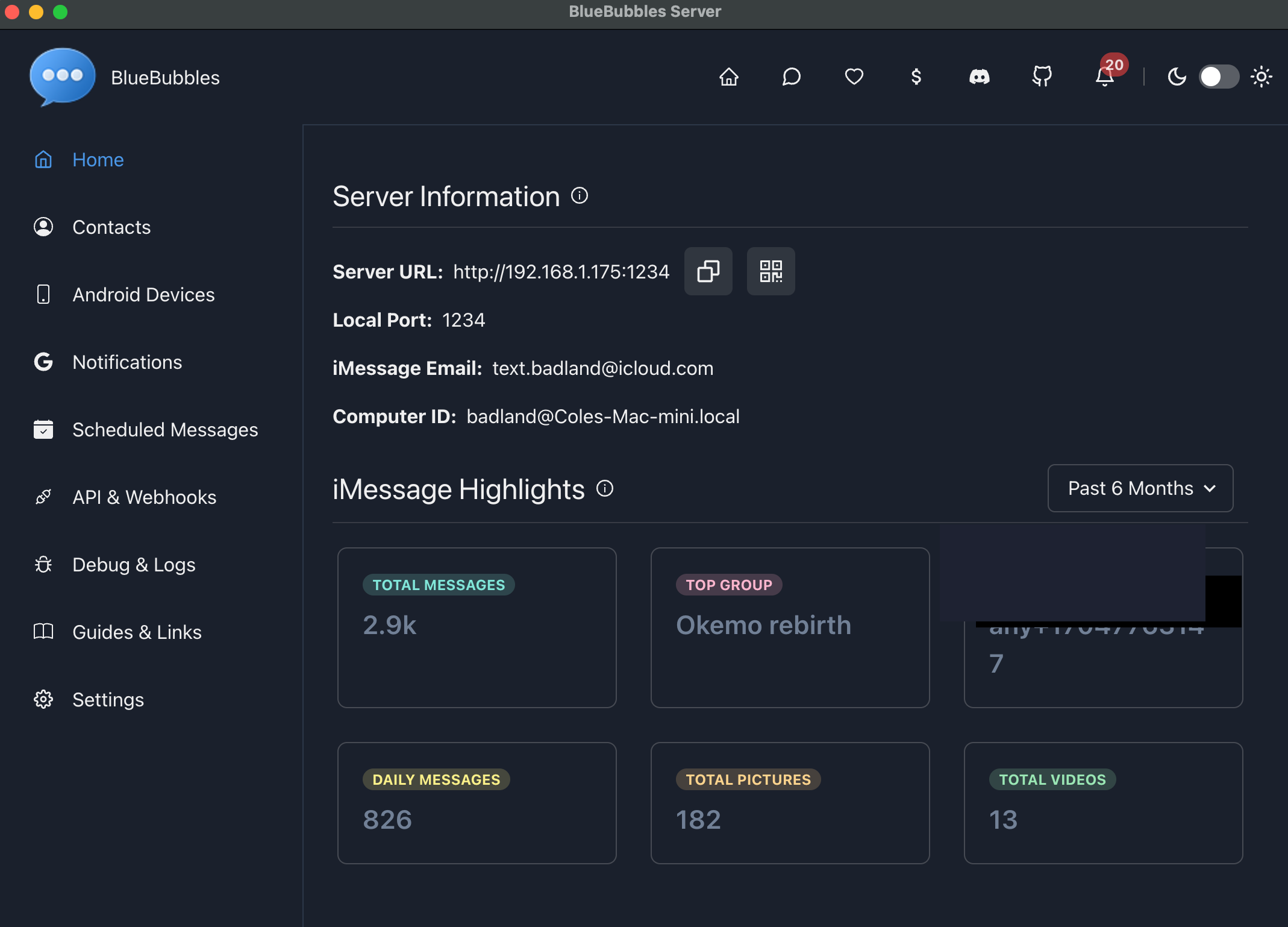Open the QR code for the server URL
The height and width of the screenshot is (927, 1288).
coord(771,271)
